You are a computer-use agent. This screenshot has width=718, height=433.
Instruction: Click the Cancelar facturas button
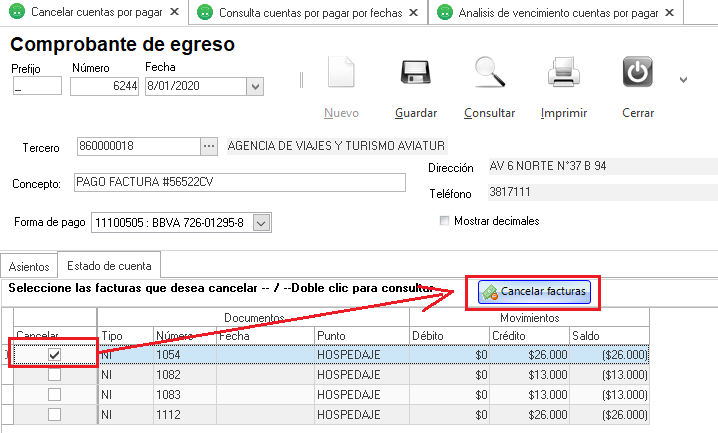(x=536, y=291)
